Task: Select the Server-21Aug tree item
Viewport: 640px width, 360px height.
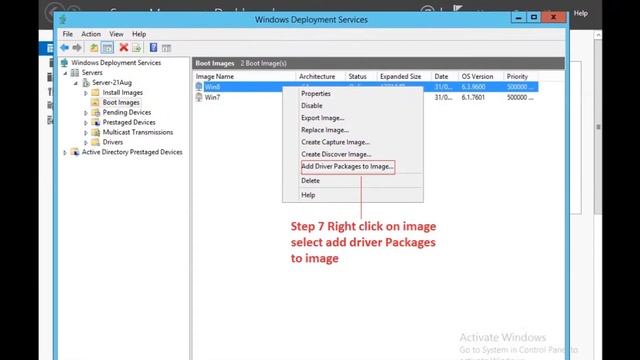Action: (112, 82)
